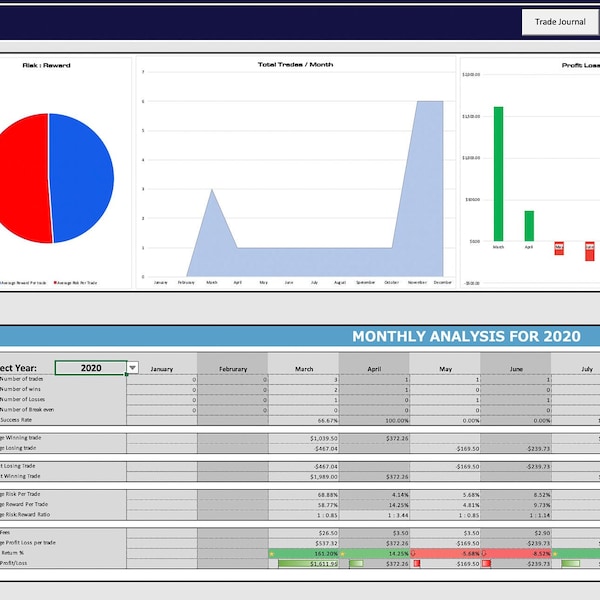Select June risk reward ratio 1 : 1.14
The width and height of the screenshot is (600, 600).
516,515
